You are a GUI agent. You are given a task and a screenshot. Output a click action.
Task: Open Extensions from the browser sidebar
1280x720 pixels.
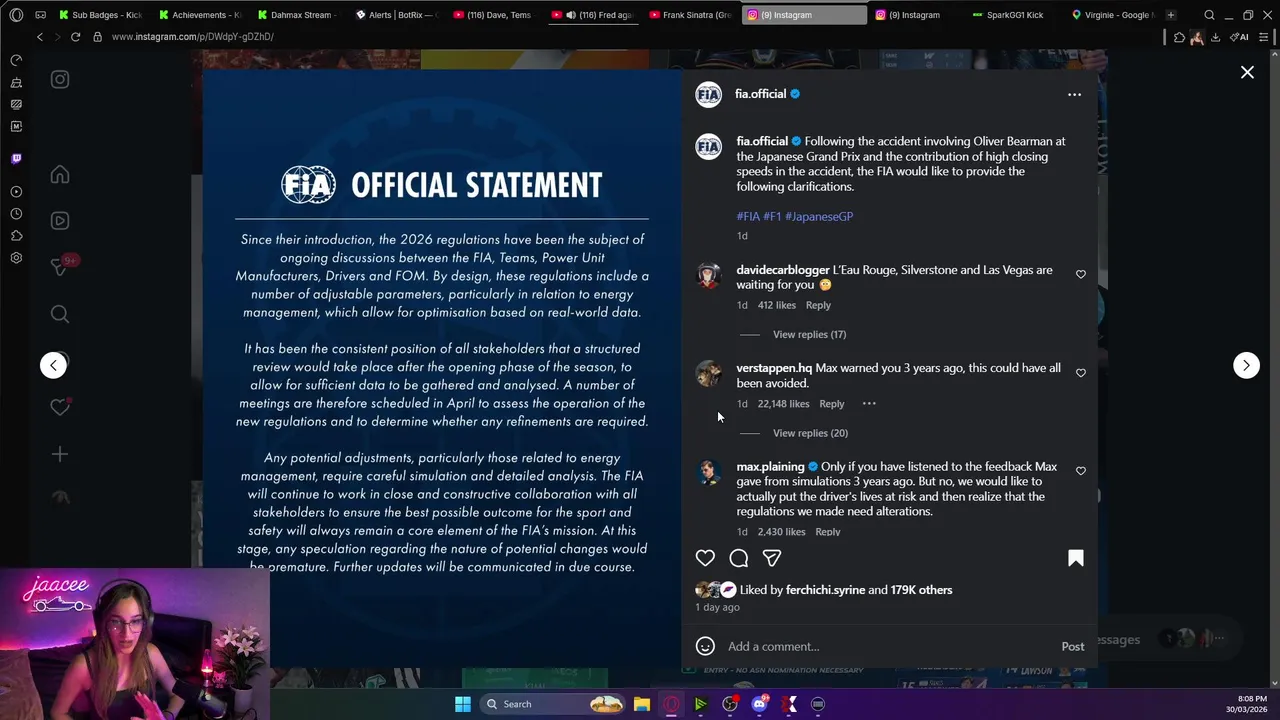16,236
